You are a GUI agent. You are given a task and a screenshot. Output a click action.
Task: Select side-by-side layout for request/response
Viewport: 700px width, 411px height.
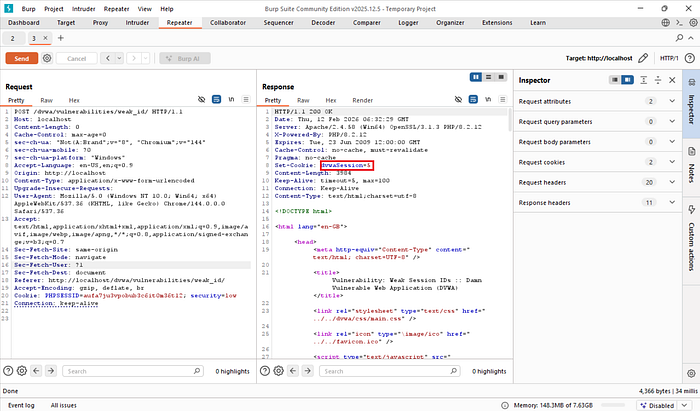(x=476, y=77)
